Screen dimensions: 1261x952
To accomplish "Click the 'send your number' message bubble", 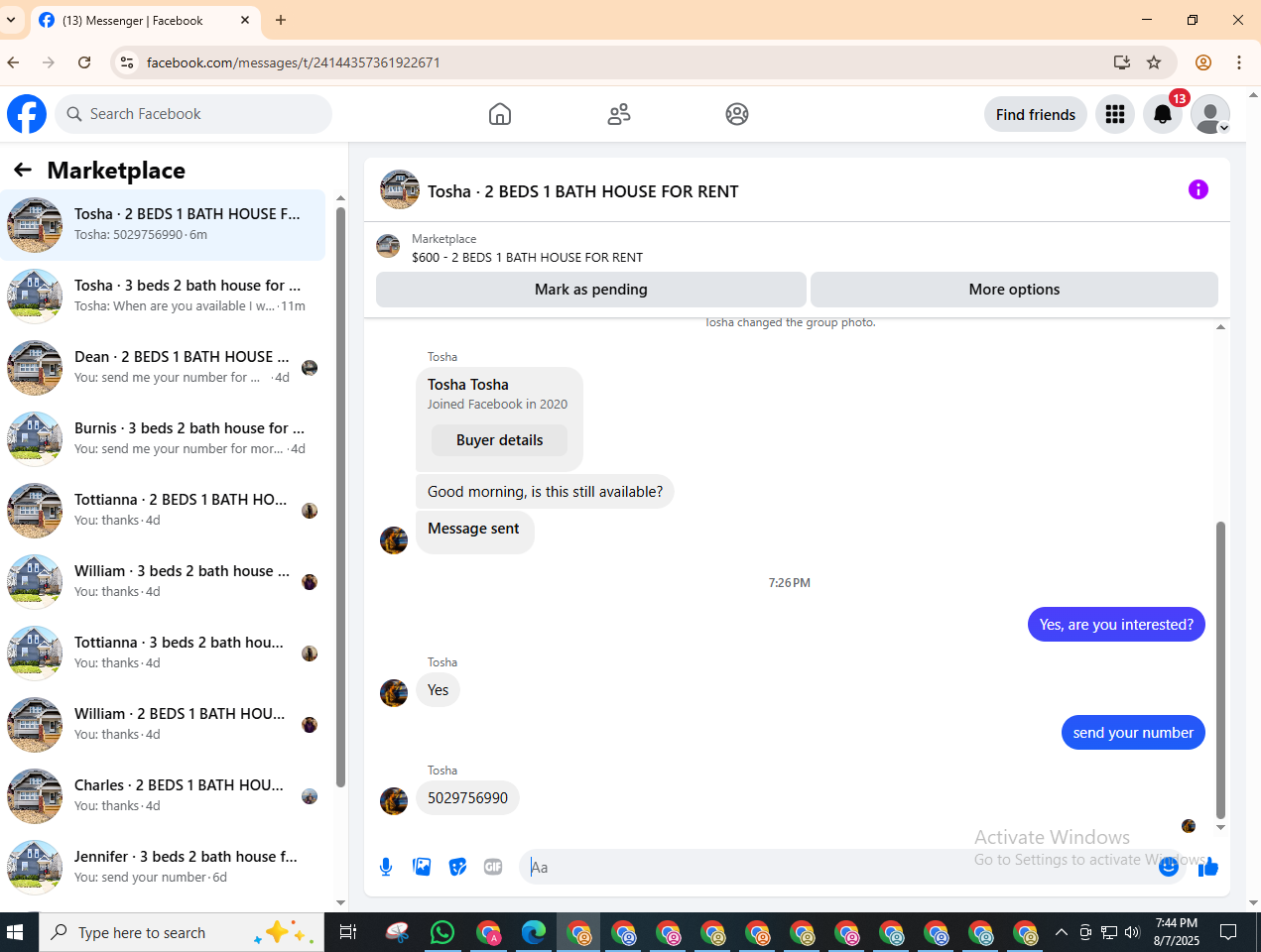I will tap(1133, 733).
